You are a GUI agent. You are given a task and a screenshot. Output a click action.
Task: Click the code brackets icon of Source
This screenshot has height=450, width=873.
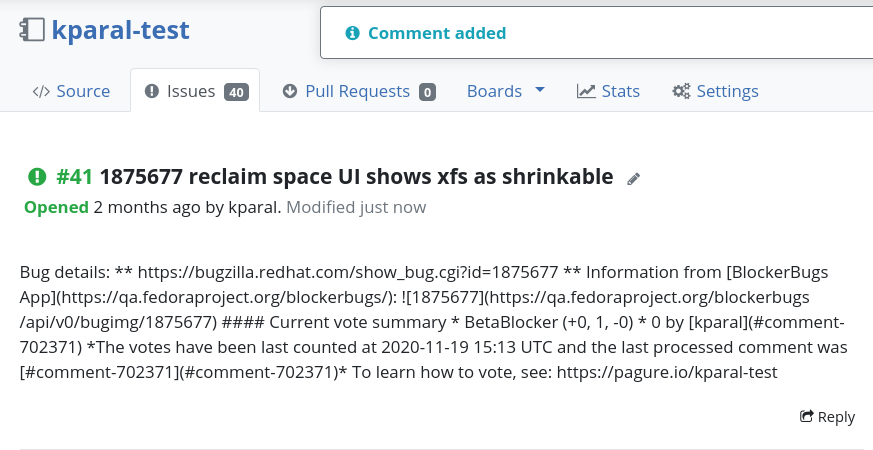click(41, 91)
